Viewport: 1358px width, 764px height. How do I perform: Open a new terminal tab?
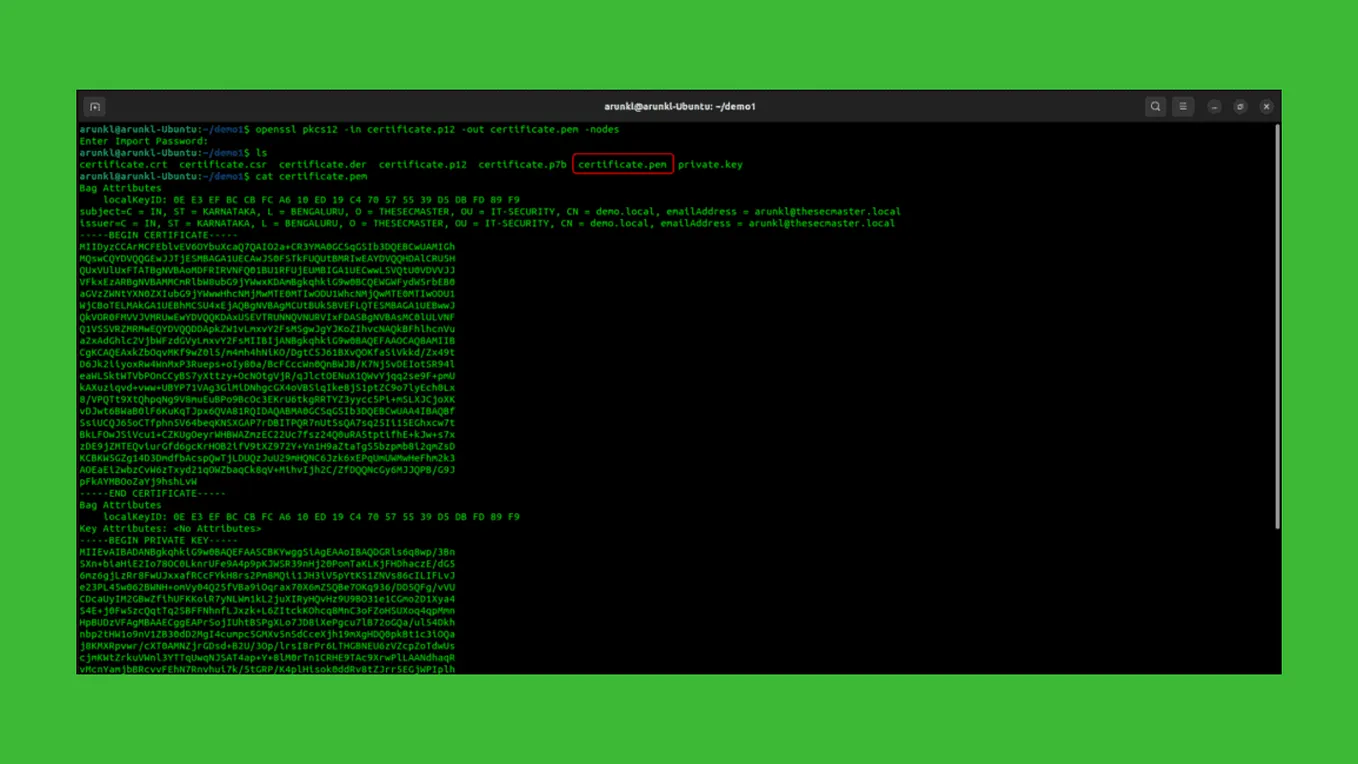click(x=94, y=106)
